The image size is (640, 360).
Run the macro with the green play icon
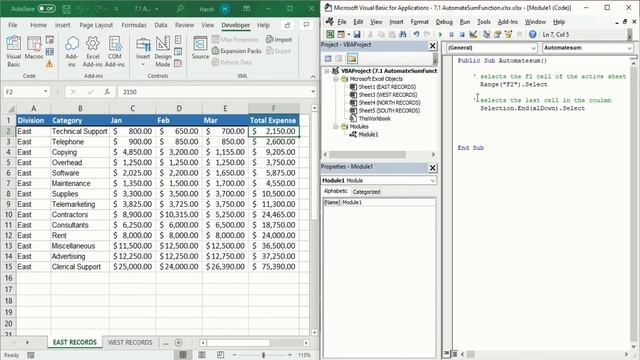tap(440, 35)
